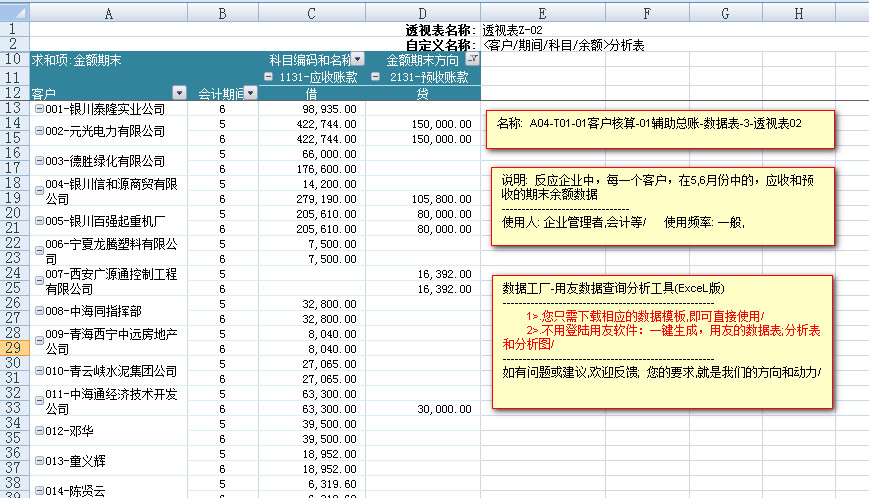Collapse the 1131-应收账款 column group
The width and height of the screenshot is (869, 498).
pos(268,77)
